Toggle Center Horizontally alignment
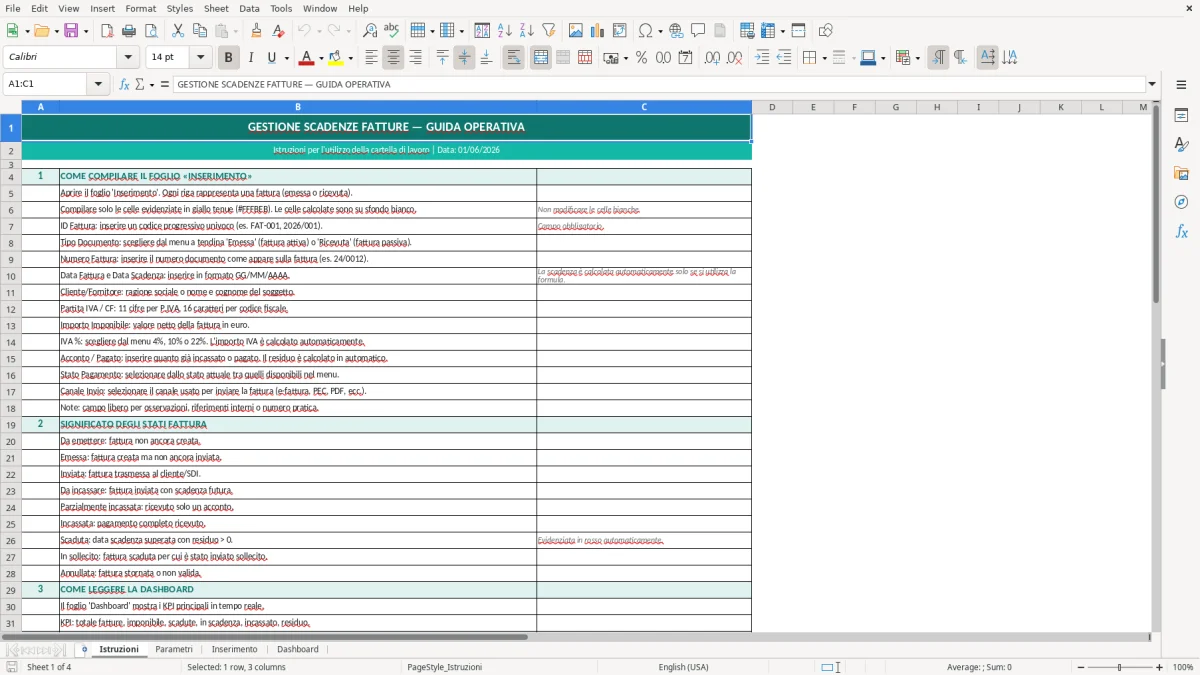Image resolution: width=1200 pixels, height=675 pixels. point(393,58)
